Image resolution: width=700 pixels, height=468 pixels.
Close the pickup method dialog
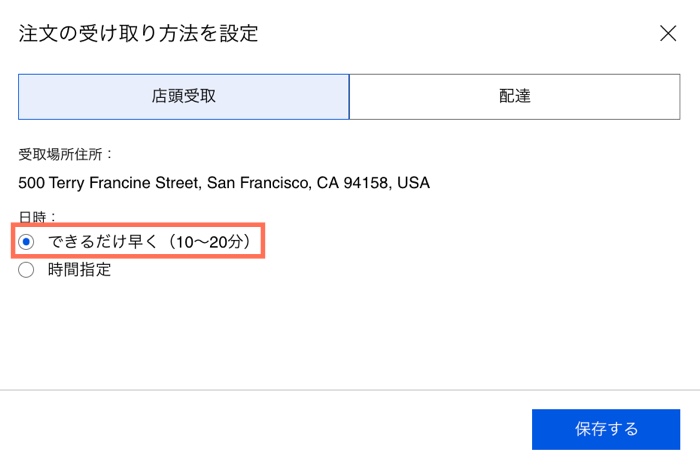click(668, 33)
